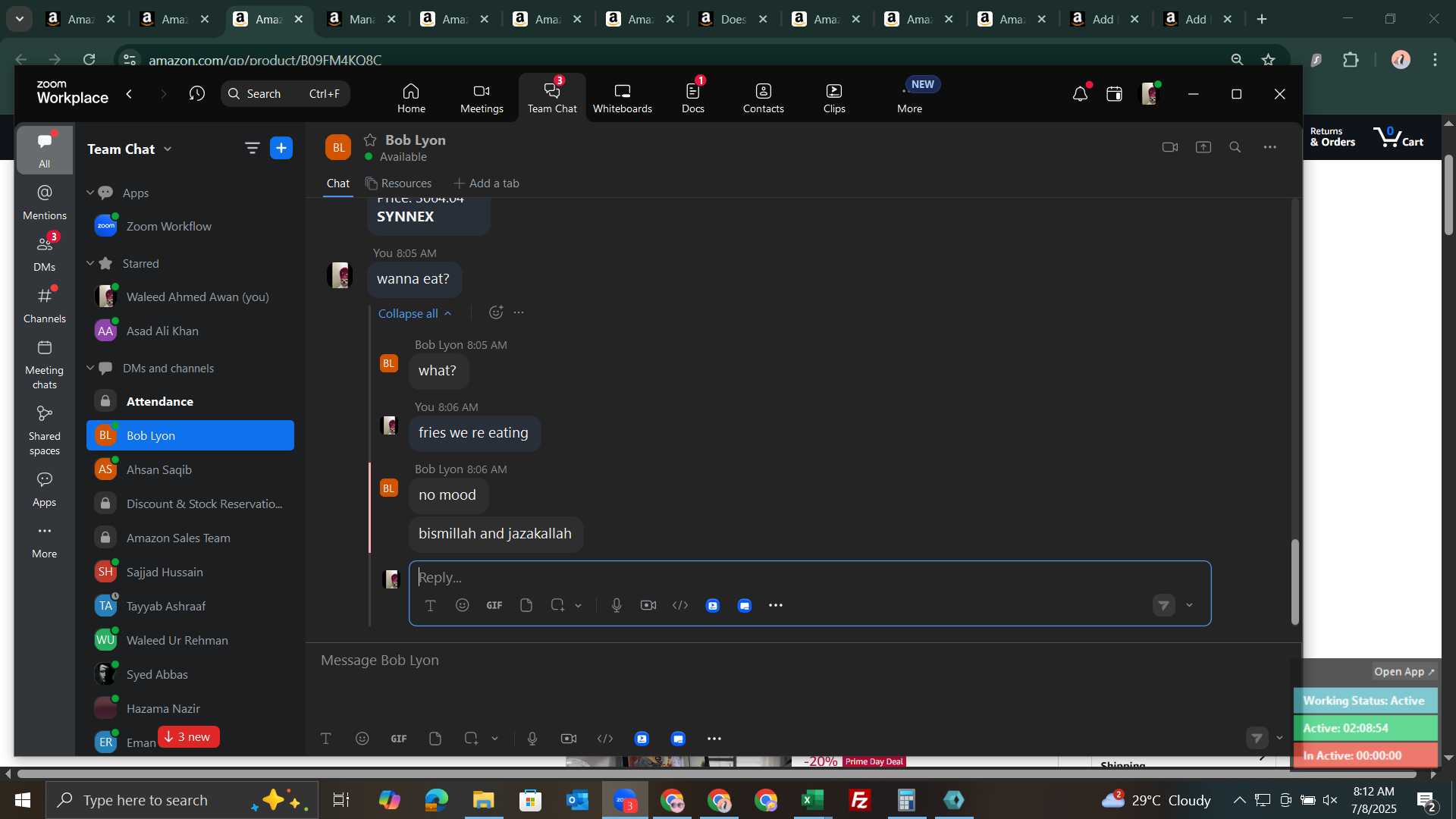This screenshot has width=1456, height=819.
Task: Open send options dropdown in reply box
Action: click(x=1189, y=605)
